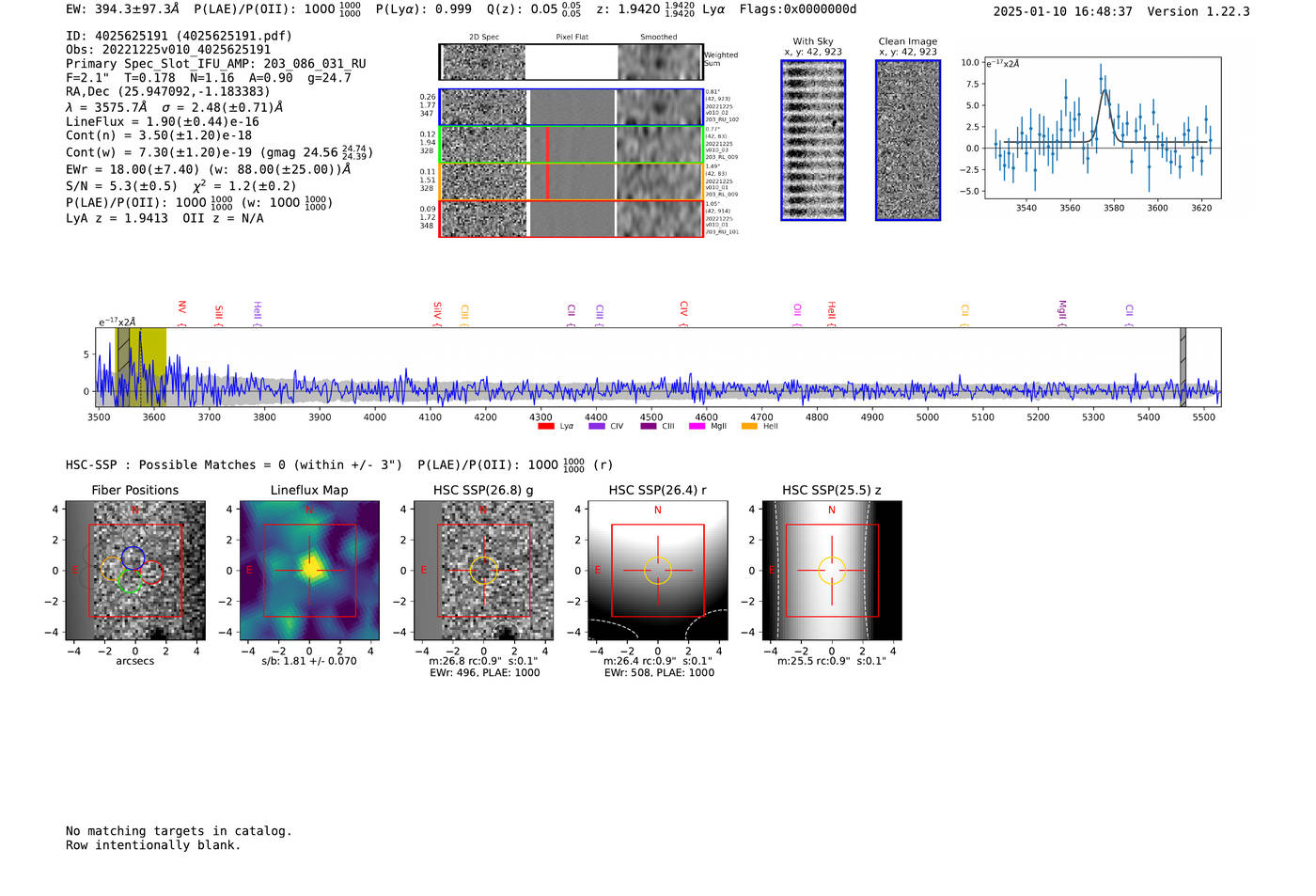Select the SiII line marker above spectrum
This screenshot has height=896, width=1316.
pos(218,315)
